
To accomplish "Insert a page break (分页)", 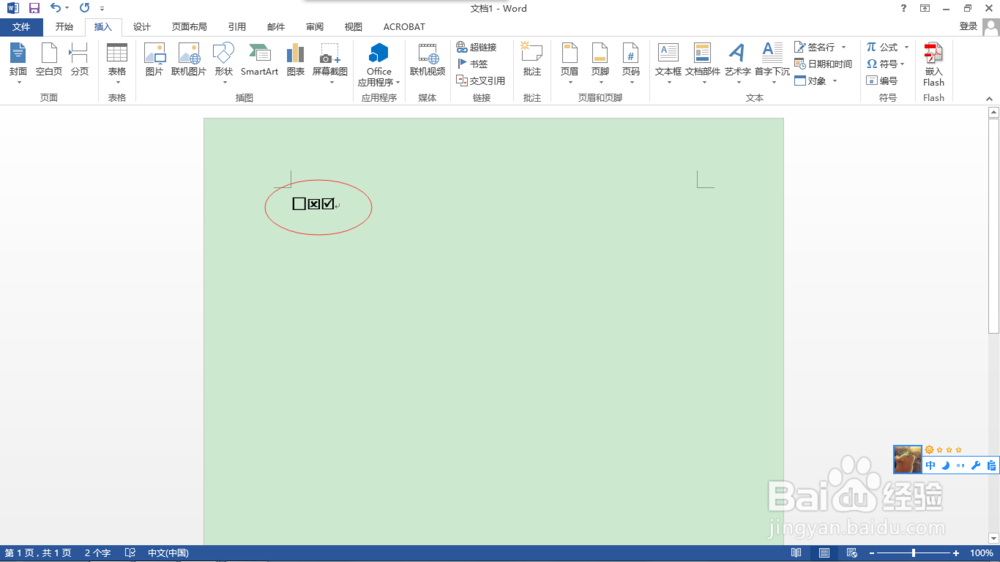I will [x=79, y=61].
